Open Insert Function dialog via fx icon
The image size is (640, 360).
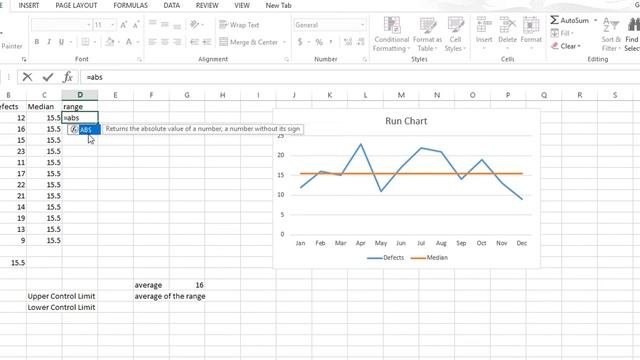[x=68, y=77]
